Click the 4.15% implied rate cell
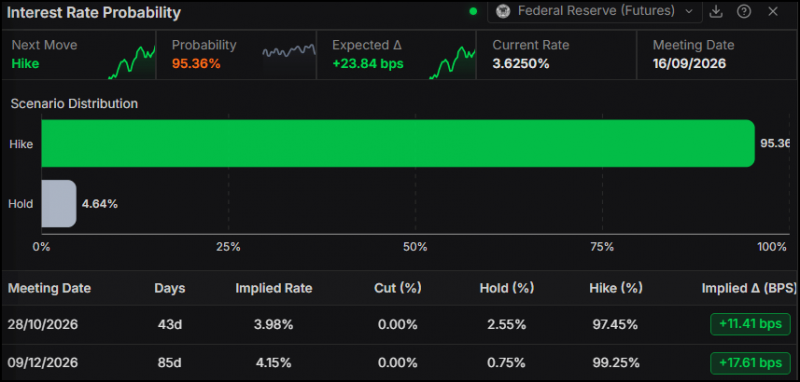Screen dimensions: 800x382 point(273,363)
